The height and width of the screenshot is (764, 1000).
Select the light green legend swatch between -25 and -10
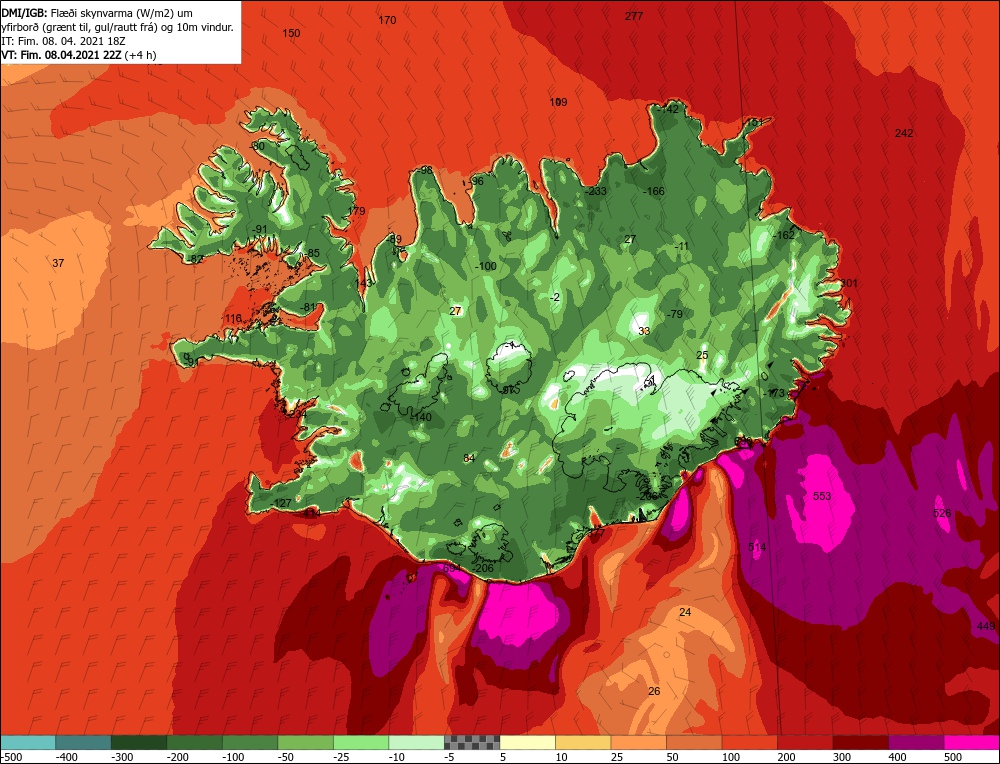361,742
